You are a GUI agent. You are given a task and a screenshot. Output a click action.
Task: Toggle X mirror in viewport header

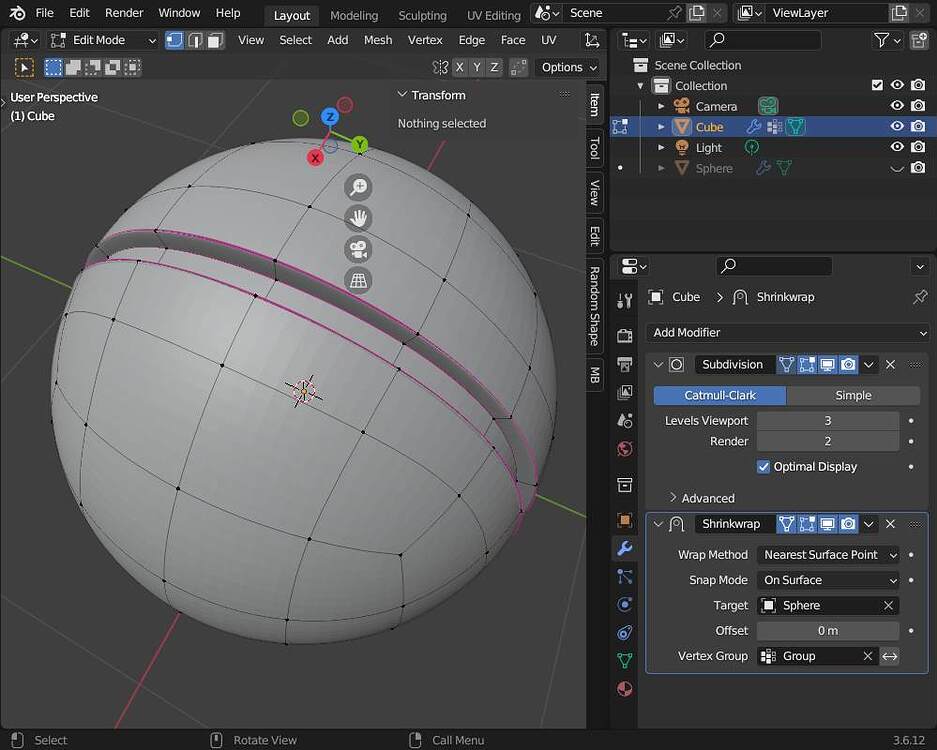(x=459, y=68)
